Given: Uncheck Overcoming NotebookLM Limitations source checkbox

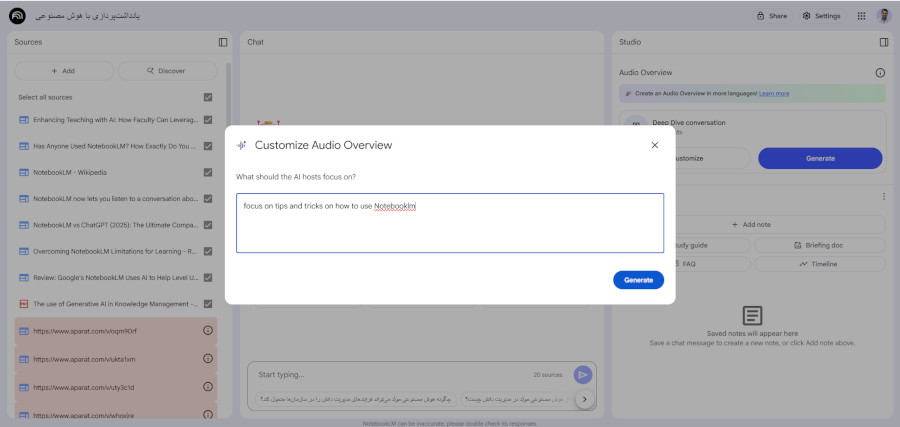Looking at the screenshot, I should pyautogui.click(x=208, y=251).
